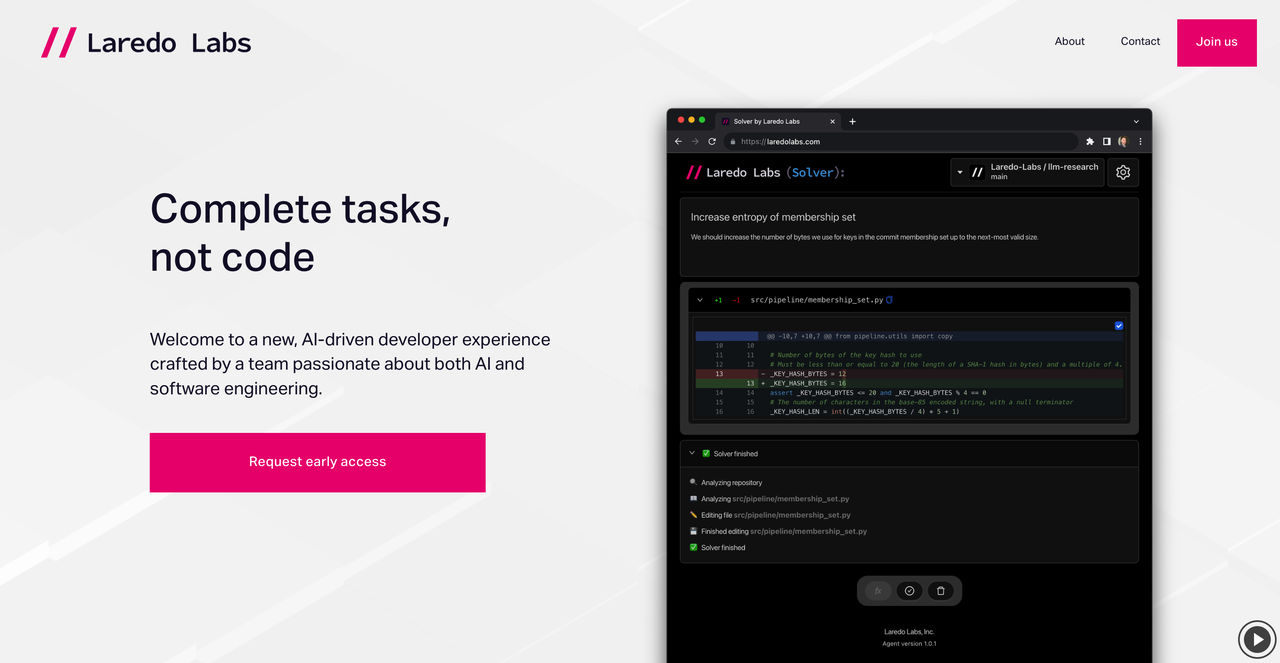
Task: Click the pink Join us button
Action: [x=1216, y=42]
